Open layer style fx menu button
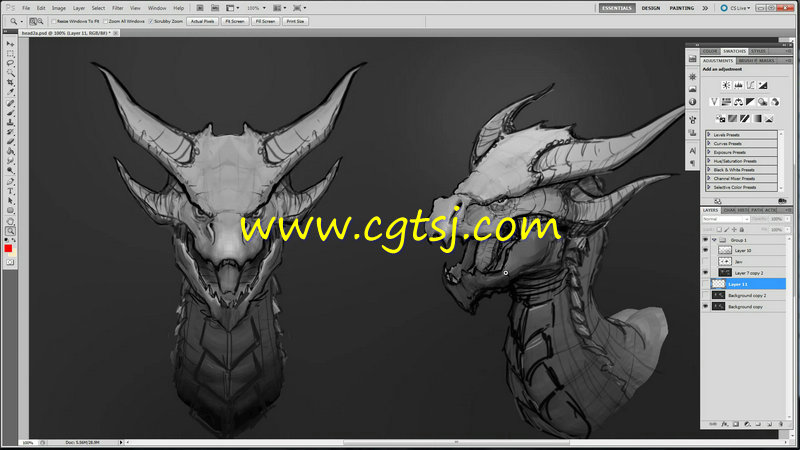 click(724, 424)
